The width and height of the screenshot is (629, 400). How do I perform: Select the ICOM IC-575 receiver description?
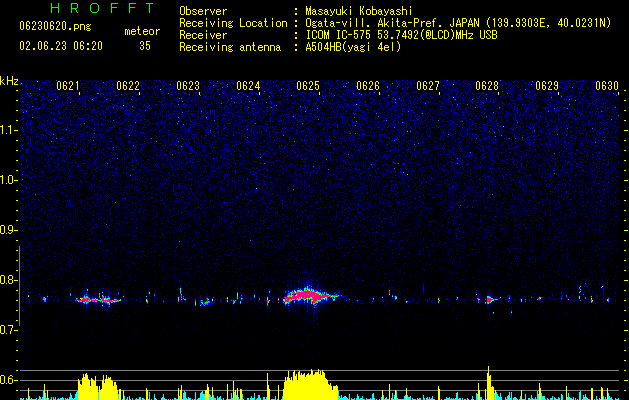point(401,35)
